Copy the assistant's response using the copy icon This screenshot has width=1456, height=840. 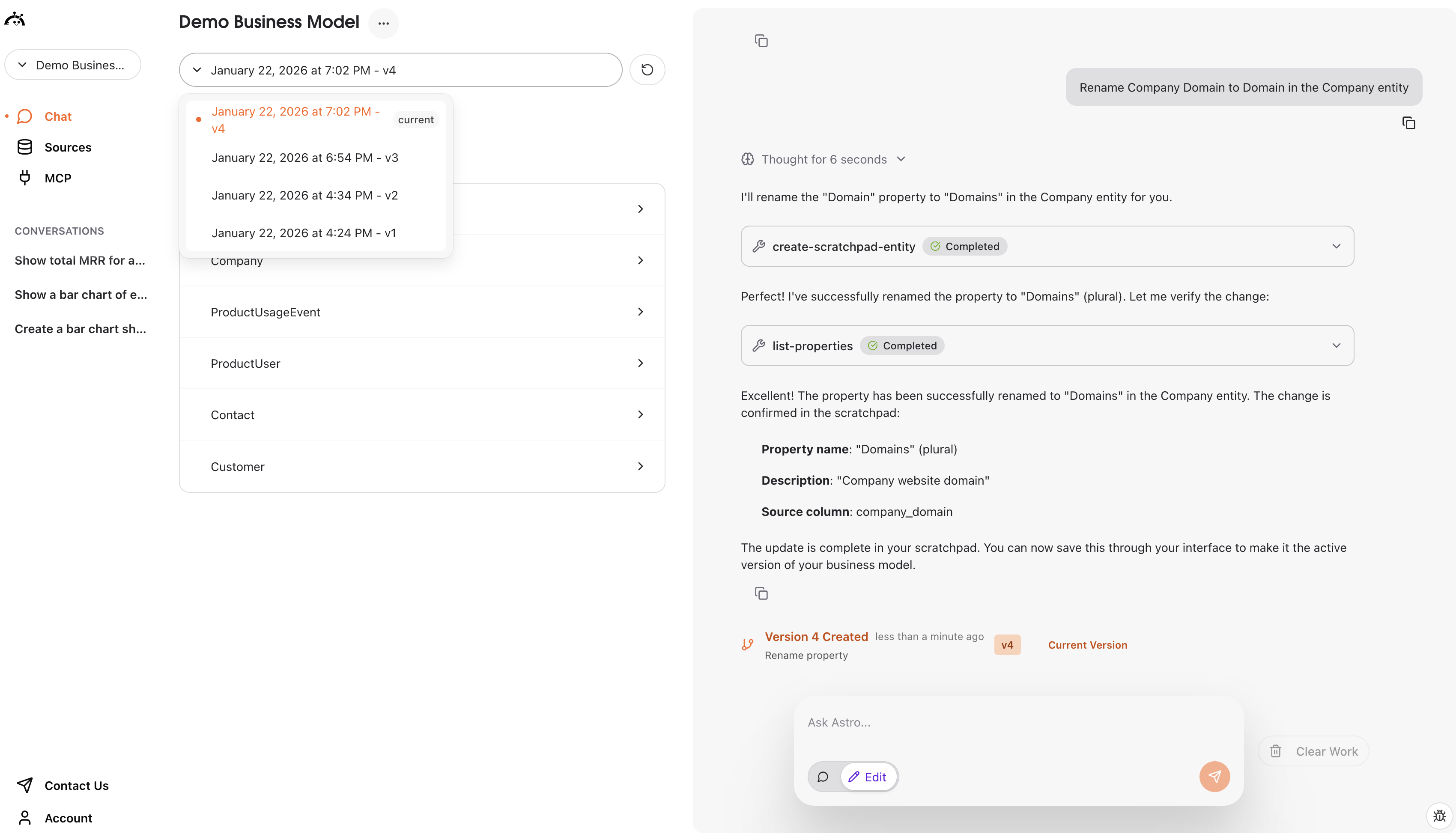(x=761, y=593)
